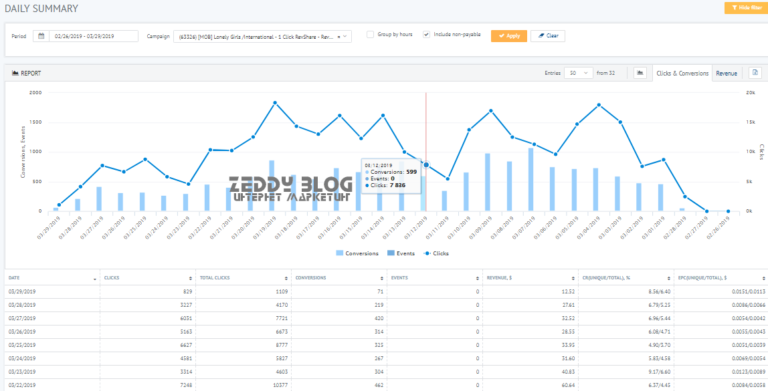Click the calendar icon beside Period
The height and width of the screenshot is (391, 768).
[x=41, y=36]
